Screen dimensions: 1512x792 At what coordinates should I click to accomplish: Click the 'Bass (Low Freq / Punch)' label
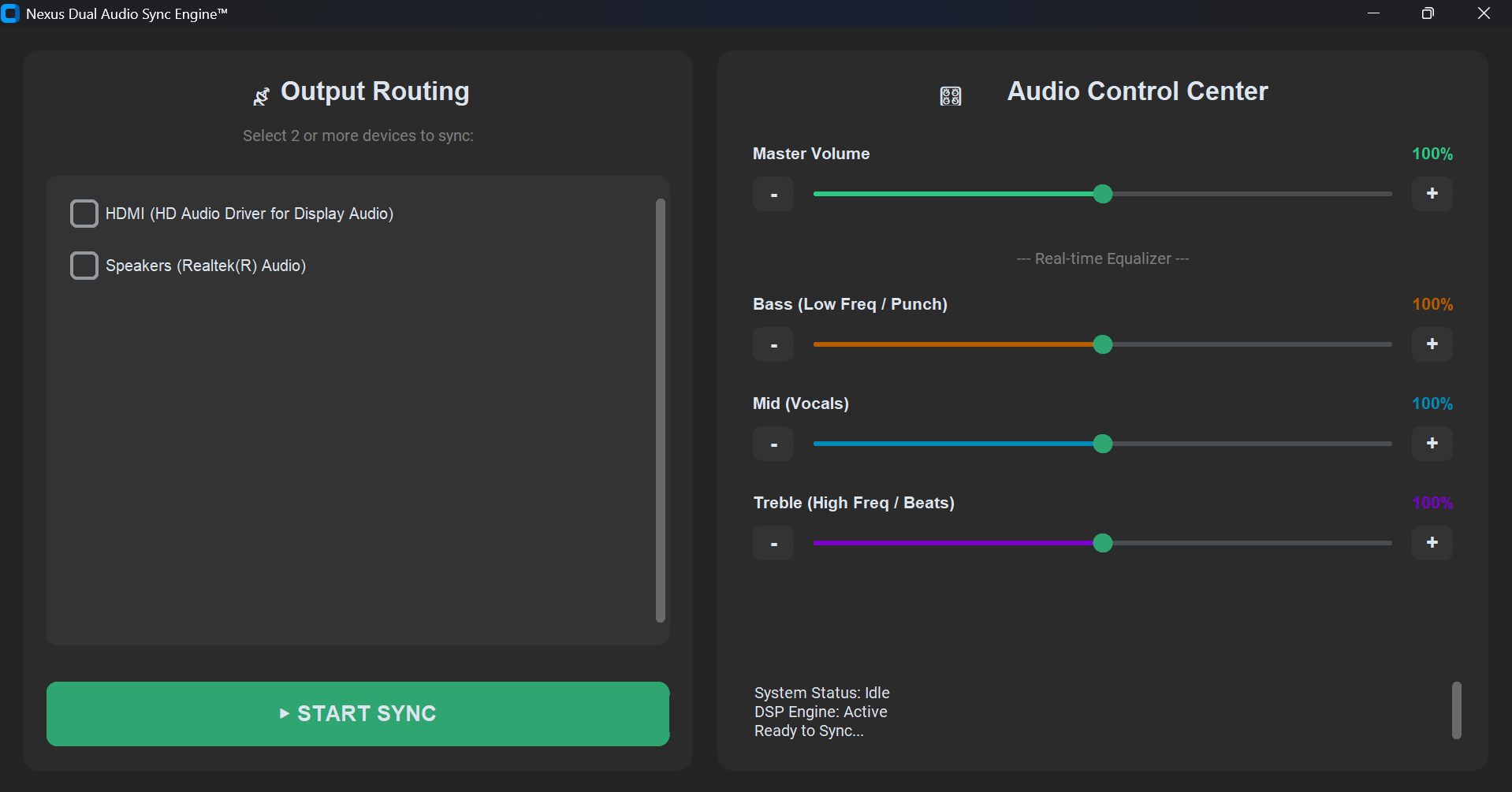(850, 304)
